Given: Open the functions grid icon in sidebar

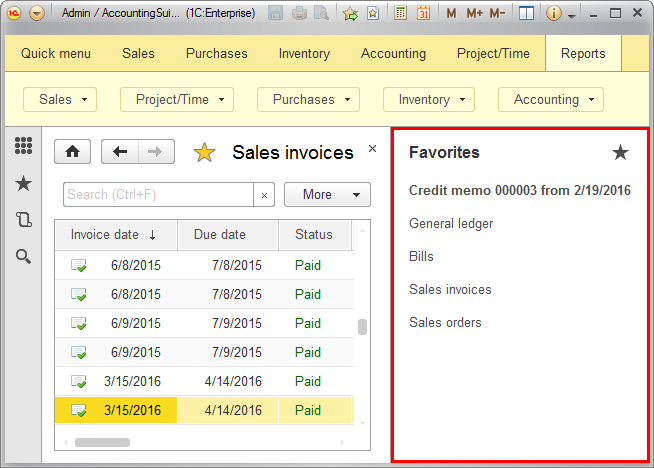Looking at the screenshot, I should [x=23, y=146].
